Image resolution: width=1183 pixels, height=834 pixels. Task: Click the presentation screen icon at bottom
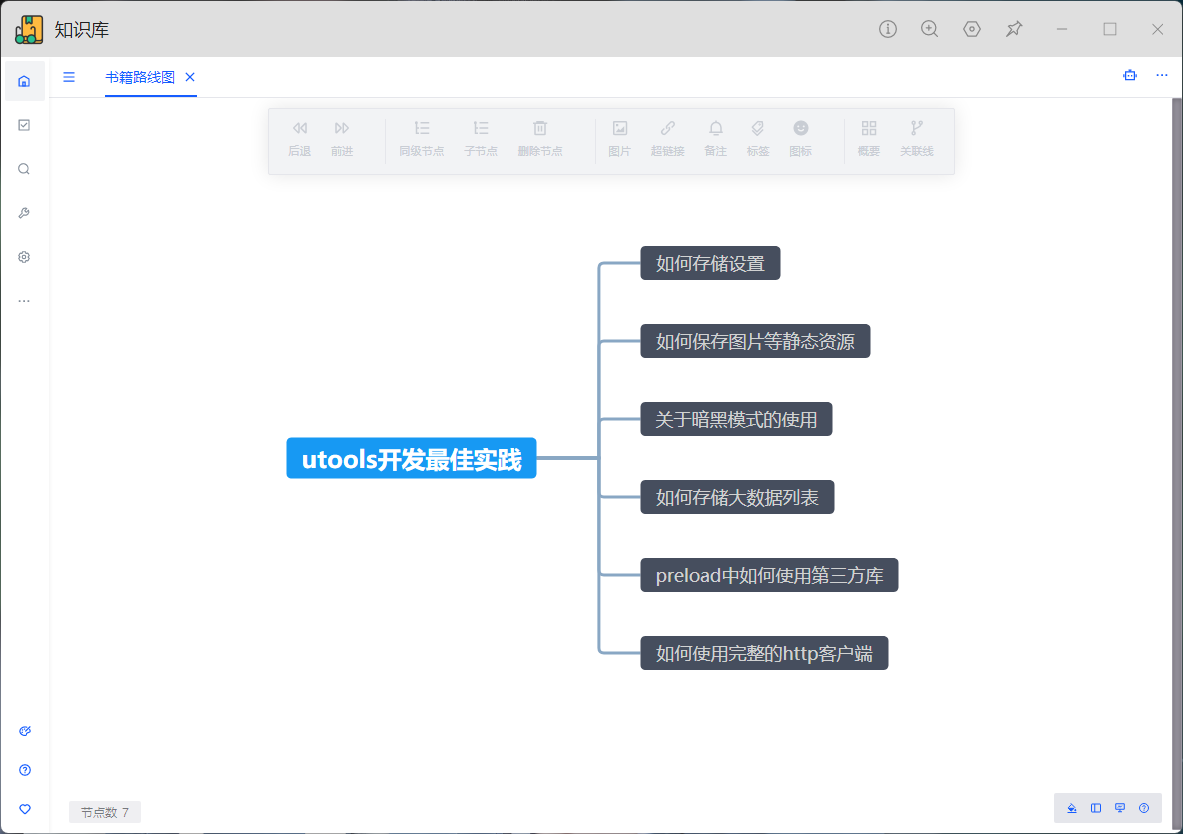pos(1120,808)
